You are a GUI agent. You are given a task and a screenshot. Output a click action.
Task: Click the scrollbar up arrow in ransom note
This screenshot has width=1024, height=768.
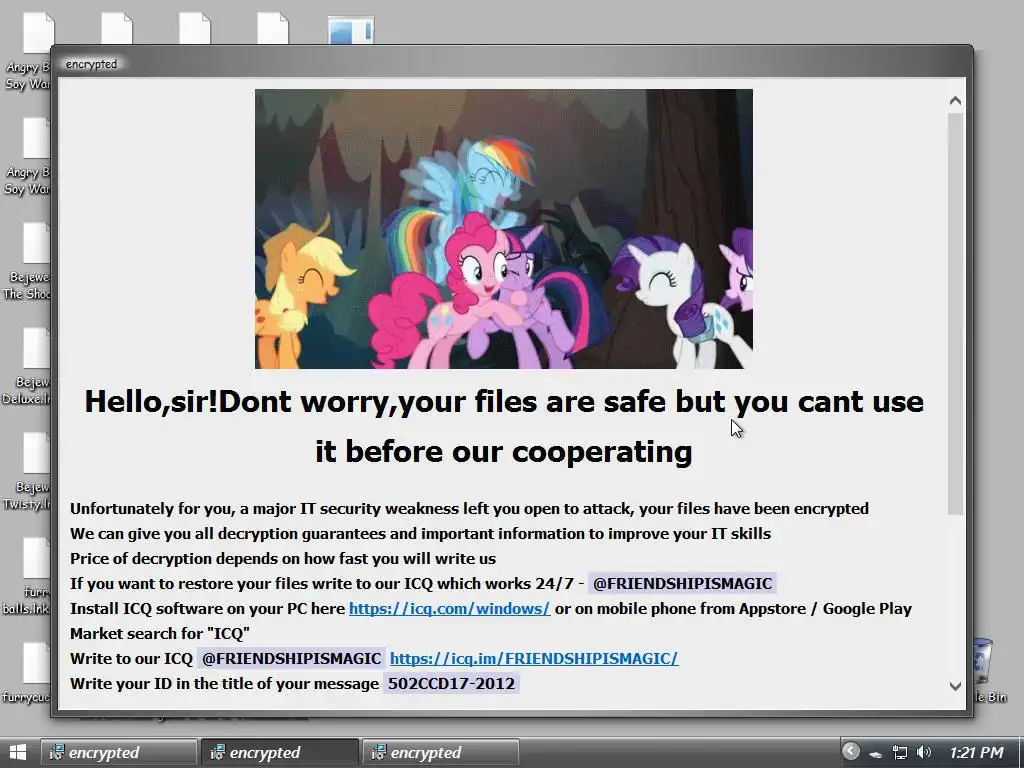pos(955,101)
